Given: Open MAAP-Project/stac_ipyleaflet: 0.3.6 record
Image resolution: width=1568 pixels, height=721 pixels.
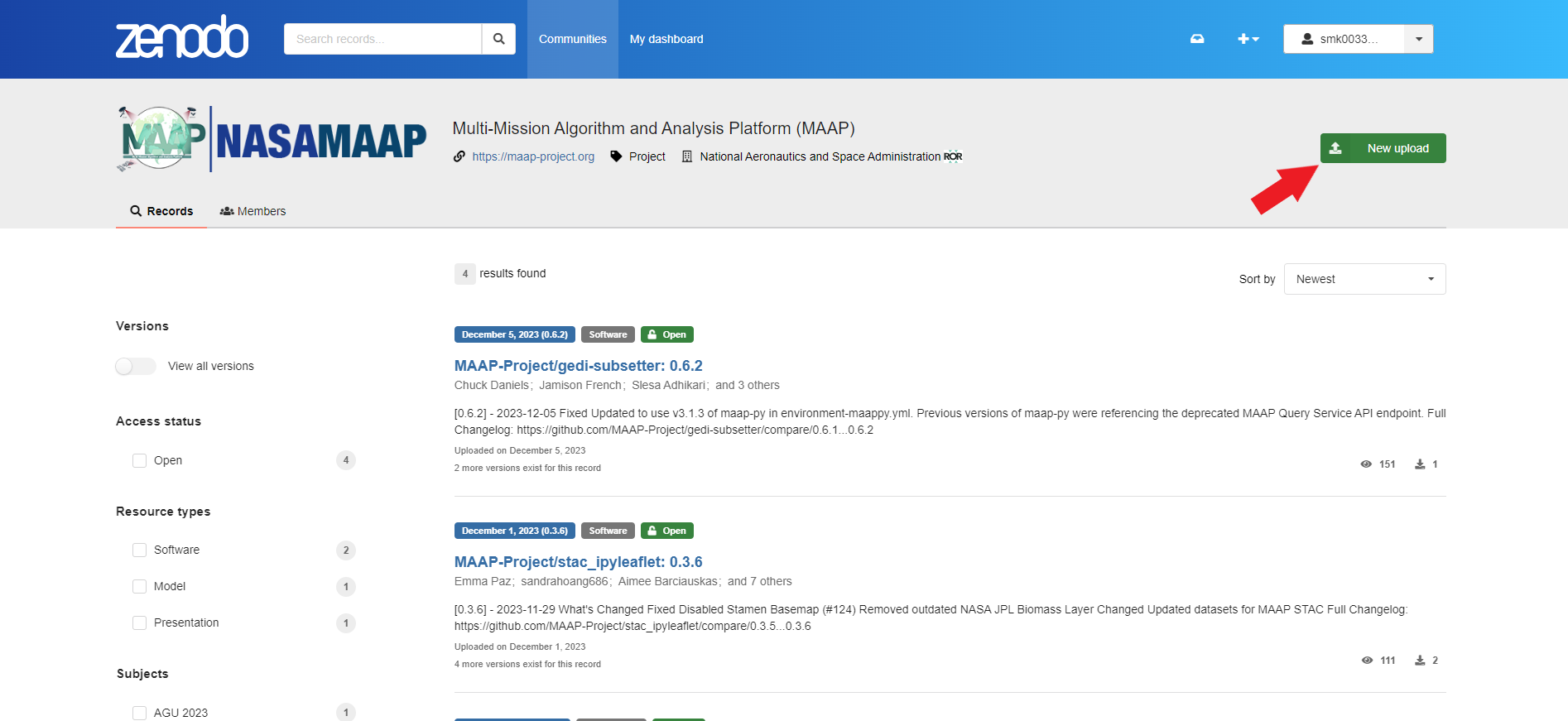Looking at the screenshot, I should [x=579, y=562].
